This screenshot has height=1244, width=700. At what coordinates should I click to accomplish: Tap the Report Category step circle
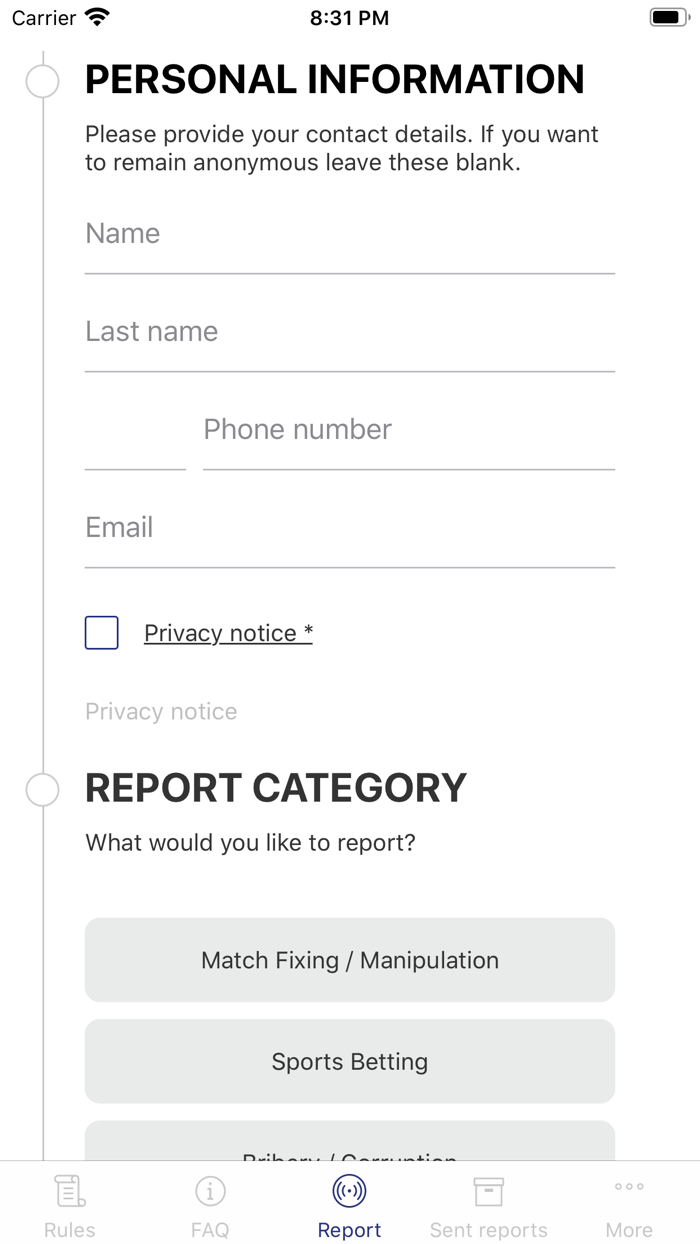tap(42, 789)
